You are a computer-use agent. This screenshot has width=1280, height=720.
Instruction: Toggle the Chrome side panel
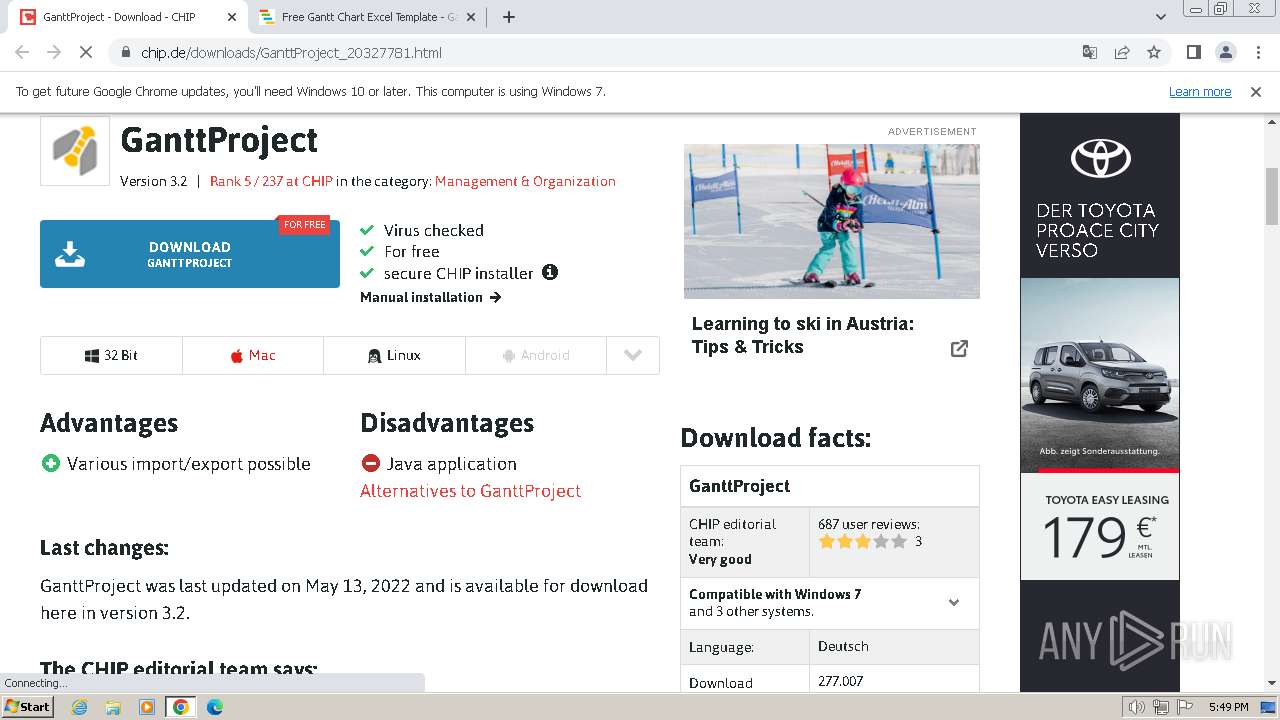1193,52
